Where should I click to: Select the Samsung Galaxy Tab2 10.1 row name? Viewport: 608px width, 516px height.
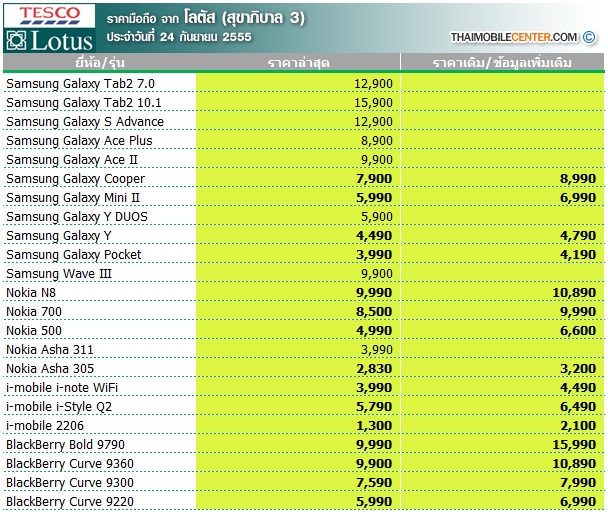point(84,103)
